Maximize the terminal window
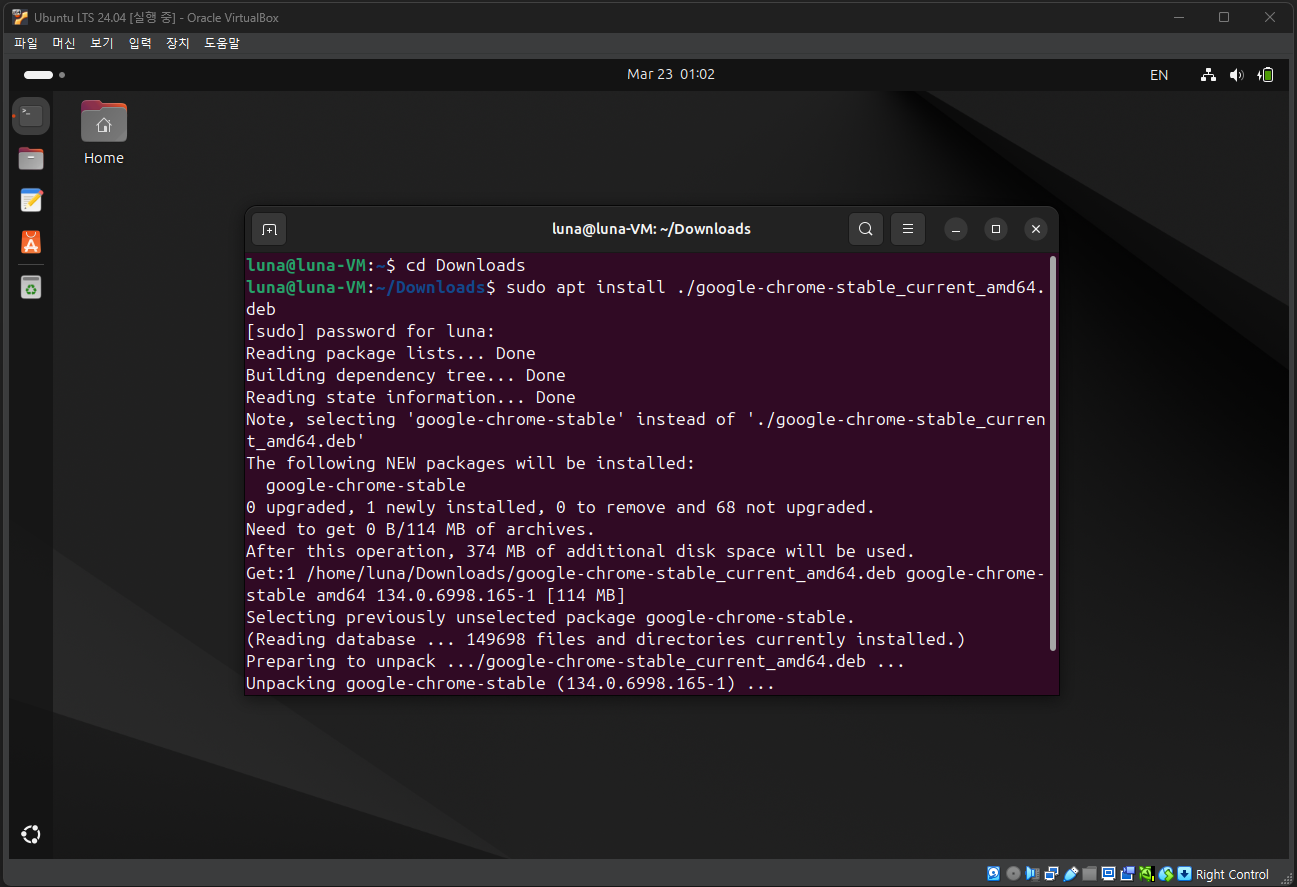Image resolution: width=1297 pixels, height=887 pixels. (x=996, y=229)
